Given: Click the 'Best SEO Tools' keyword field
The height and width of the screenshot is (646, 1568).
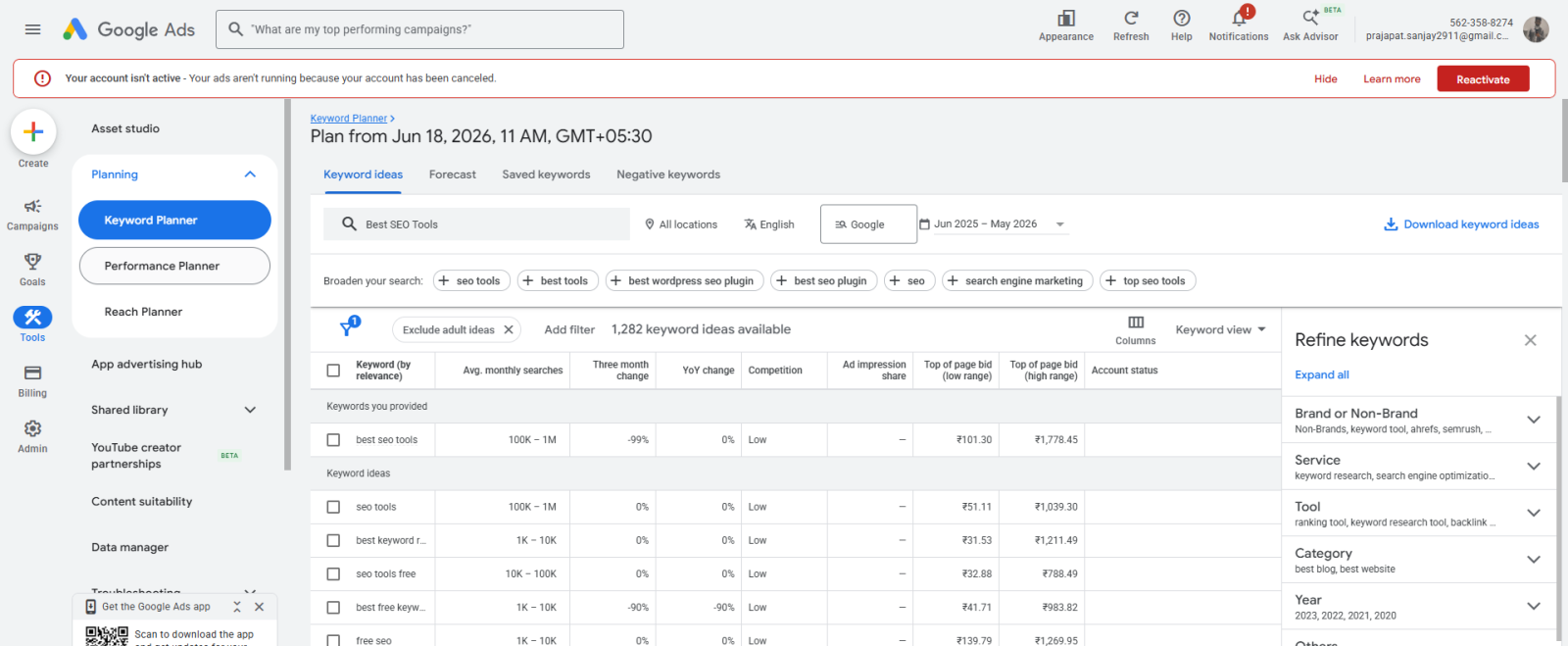Looking at the screenshot, I should [x=476, y=224].
